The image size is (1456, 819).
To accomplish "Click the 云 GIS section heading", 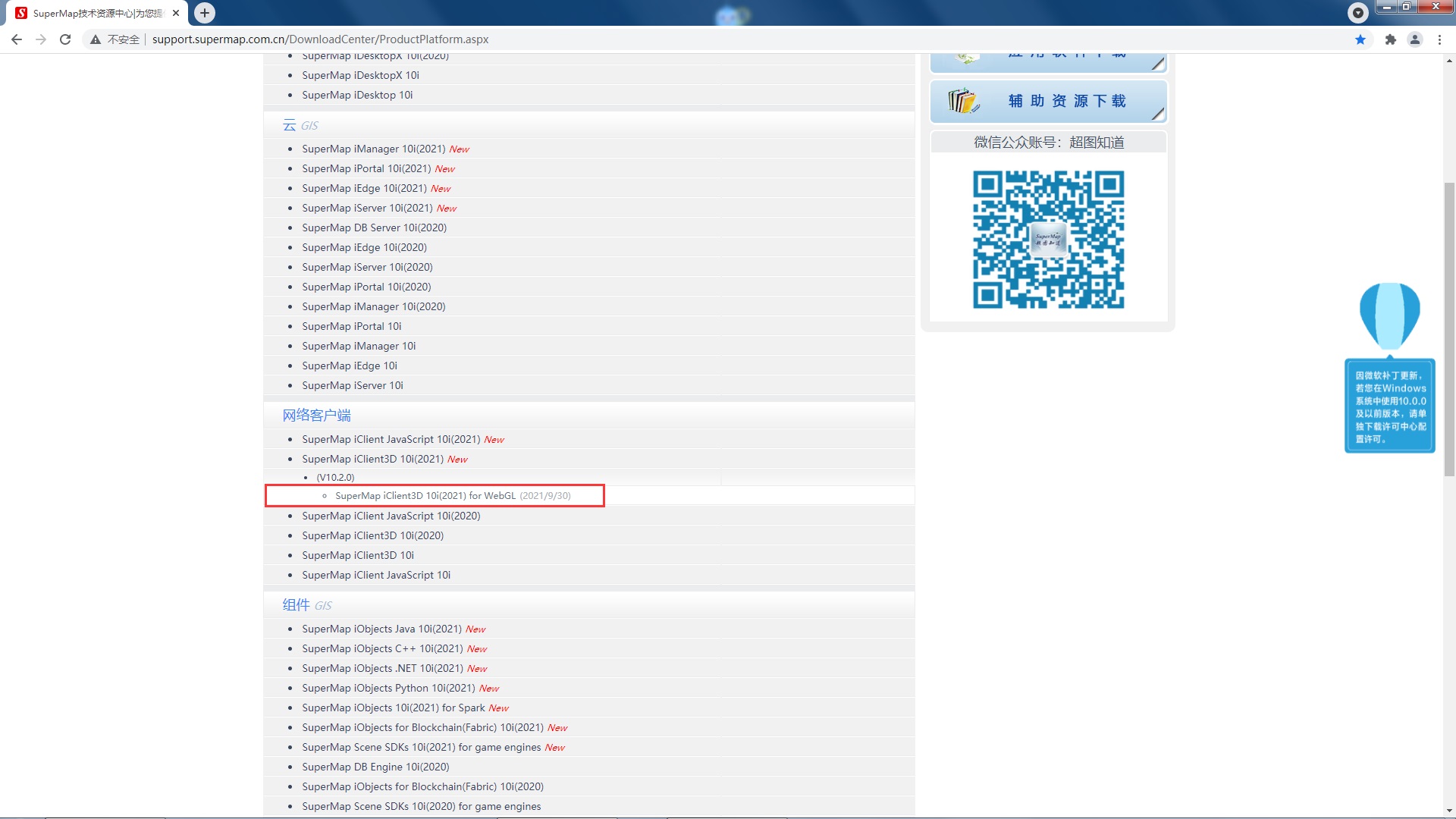I will (300, 125).
